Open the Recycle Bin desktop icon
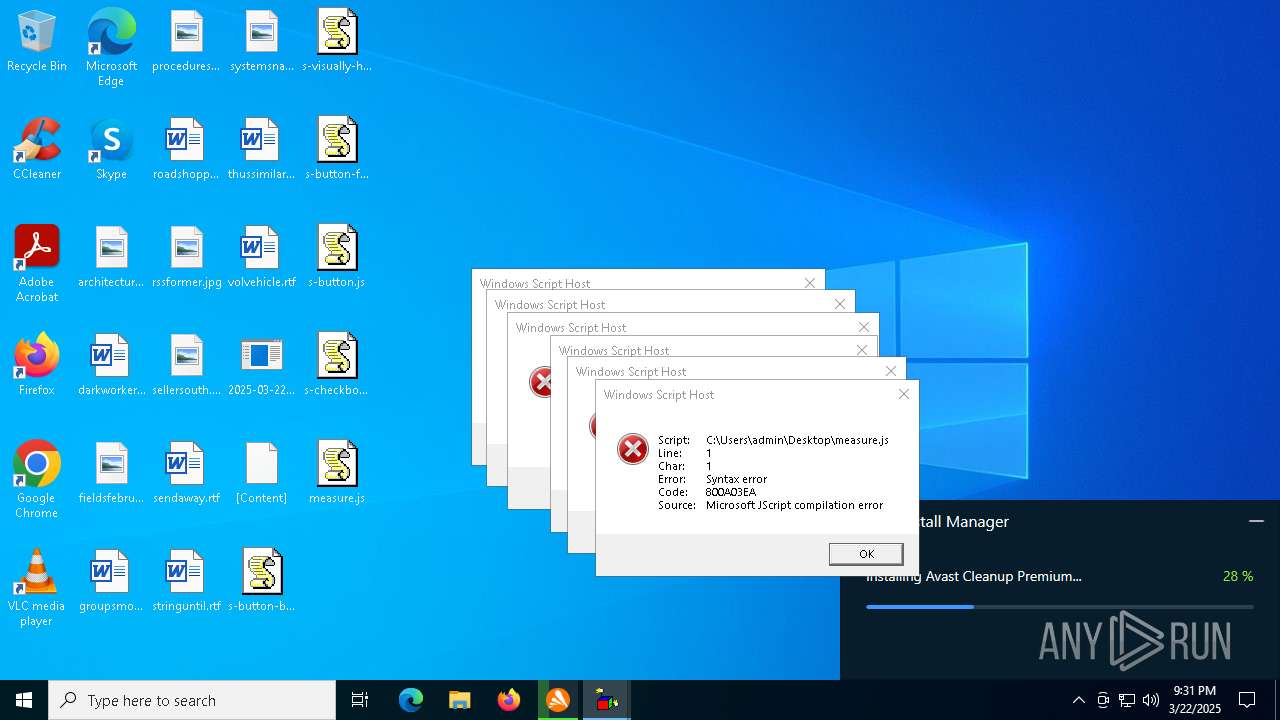Image resolution: width=1280 pixels, height=720 pixels. (x=37, y=42)
